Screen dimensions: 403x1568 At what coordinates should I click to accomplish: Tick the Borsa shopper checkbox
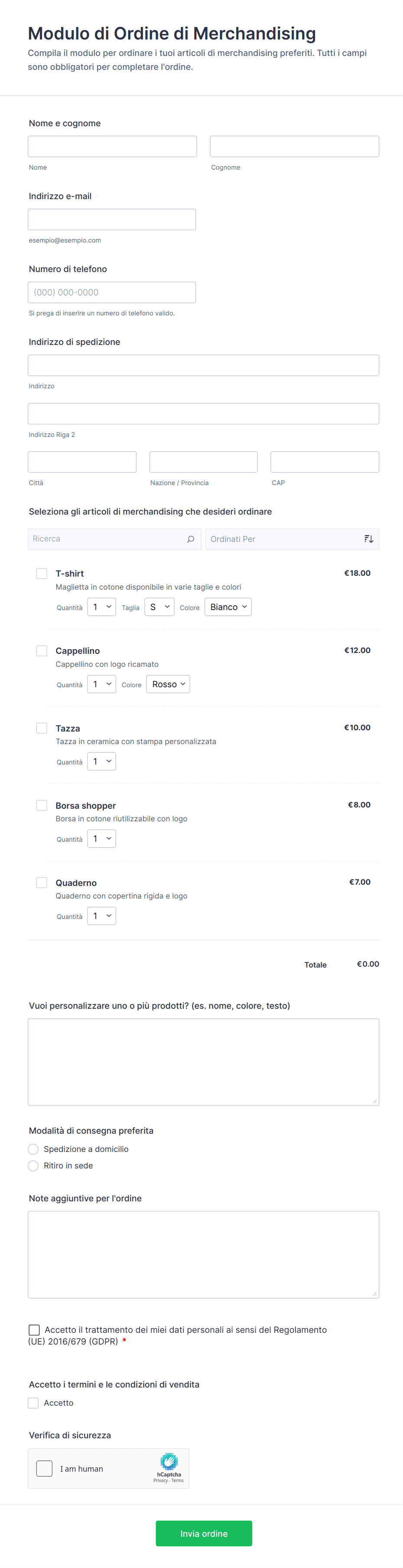coord(42,805)
